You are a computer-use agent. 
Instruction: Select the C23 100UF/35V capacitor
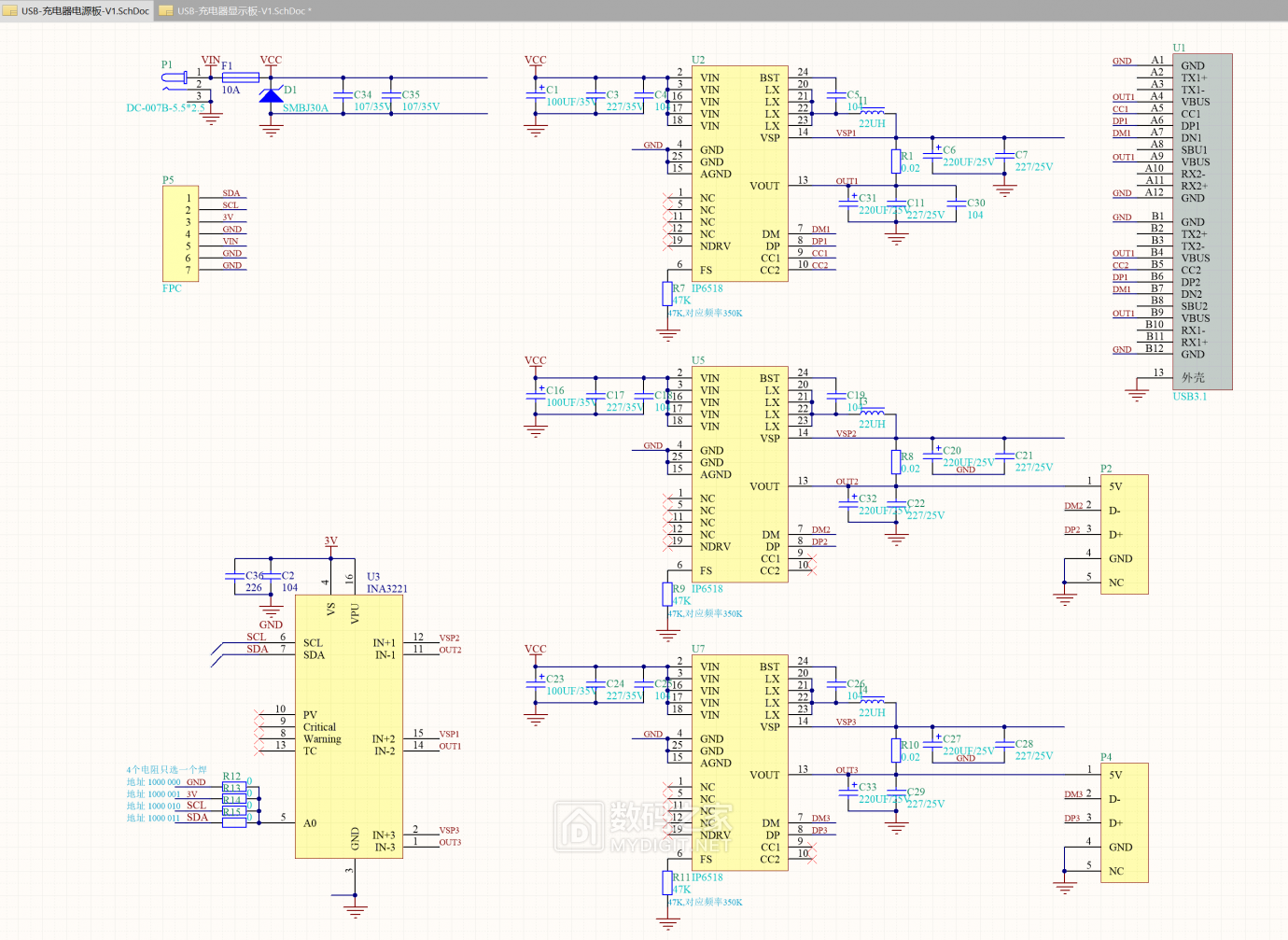click(536, 684)
